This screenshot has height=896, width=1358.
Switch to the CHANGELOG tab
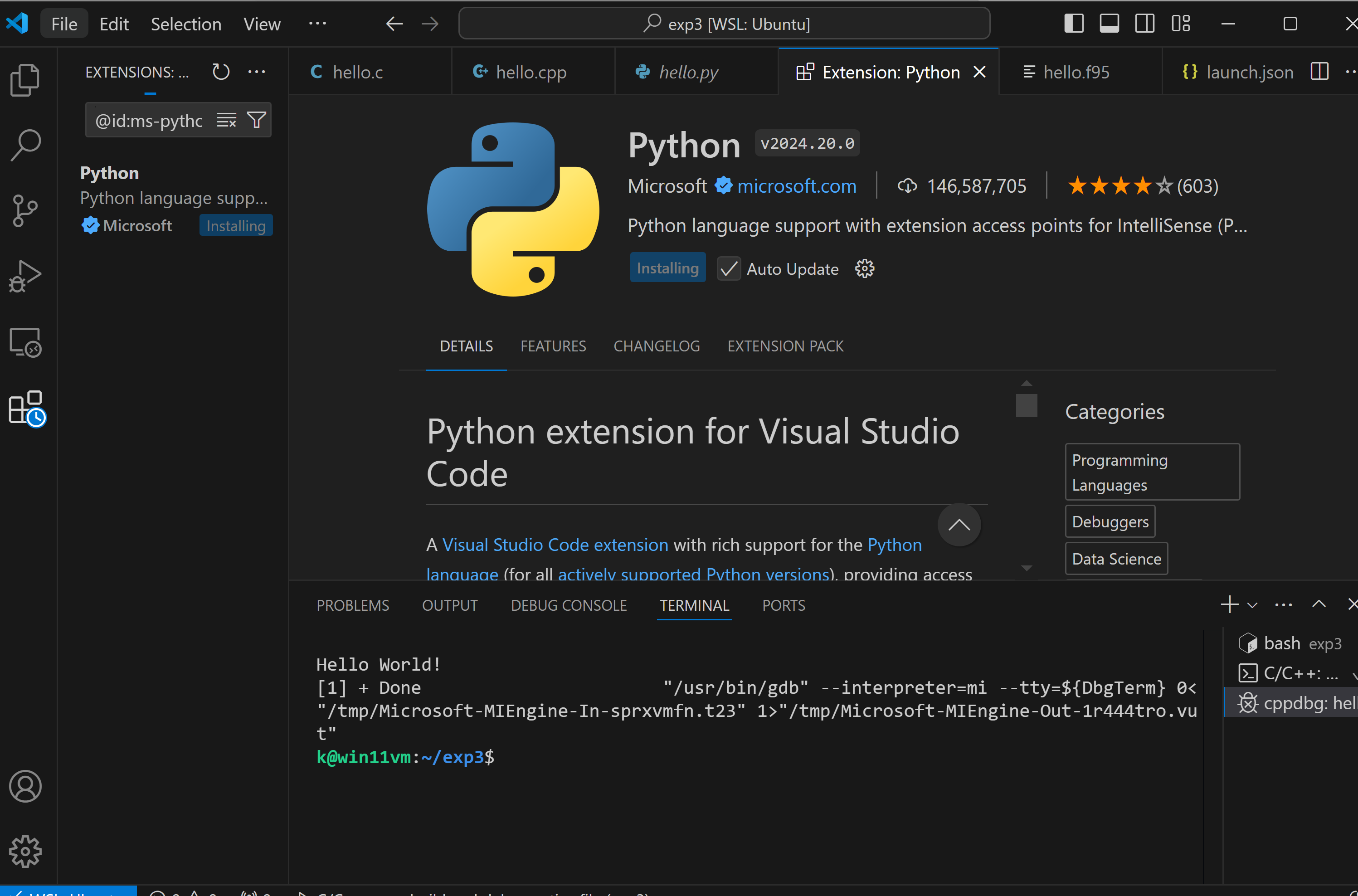click(x=657, y=346)
